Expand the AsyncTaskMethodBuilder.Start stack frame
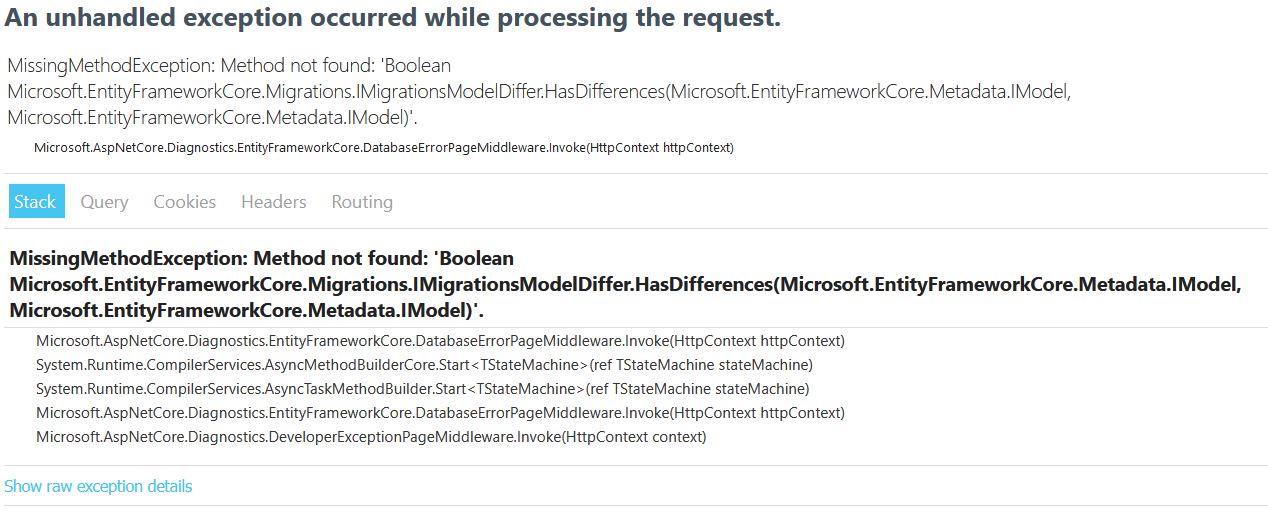This screenshot has height=512, width=1268. pos(422,389)
